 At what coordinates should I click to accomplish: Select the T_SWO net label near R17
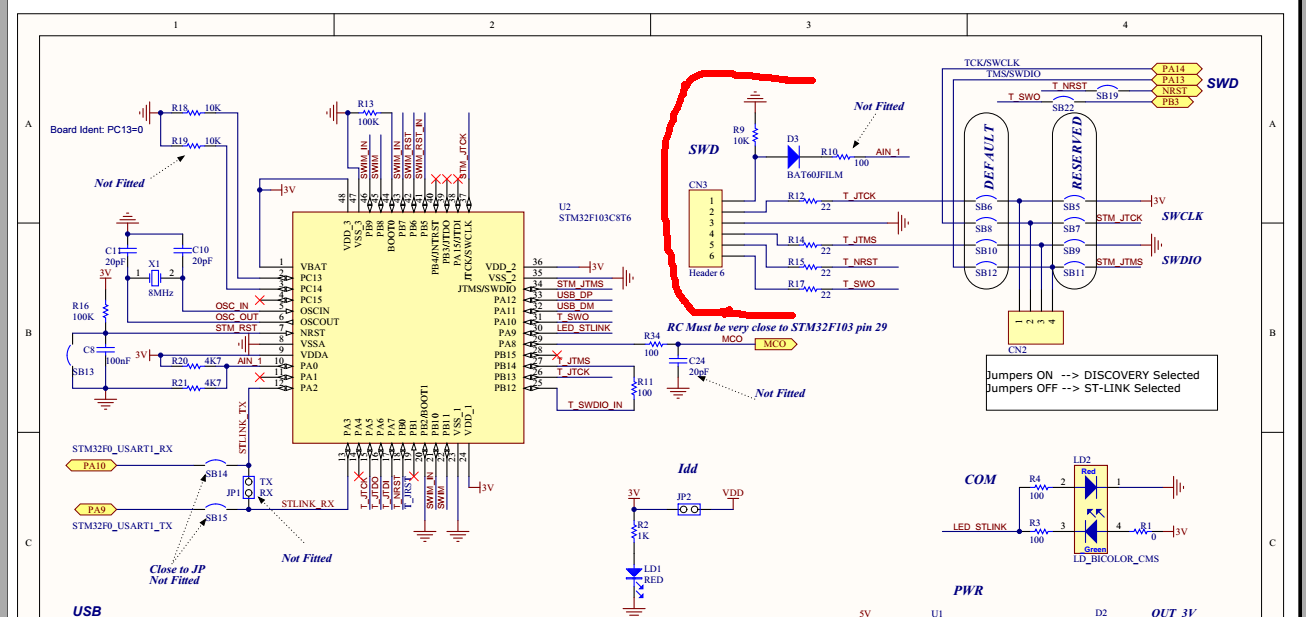coord(858,284)
